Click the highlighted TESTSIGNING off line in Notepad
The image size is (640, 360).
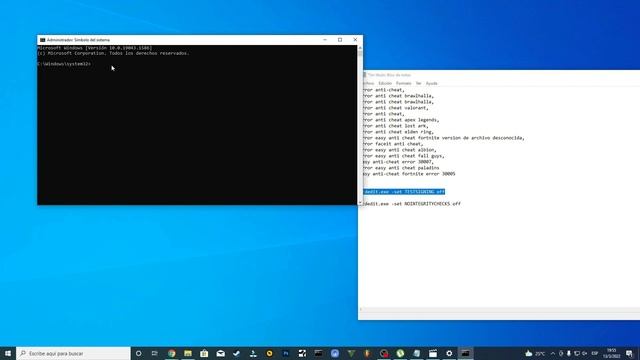pos(404,192)
